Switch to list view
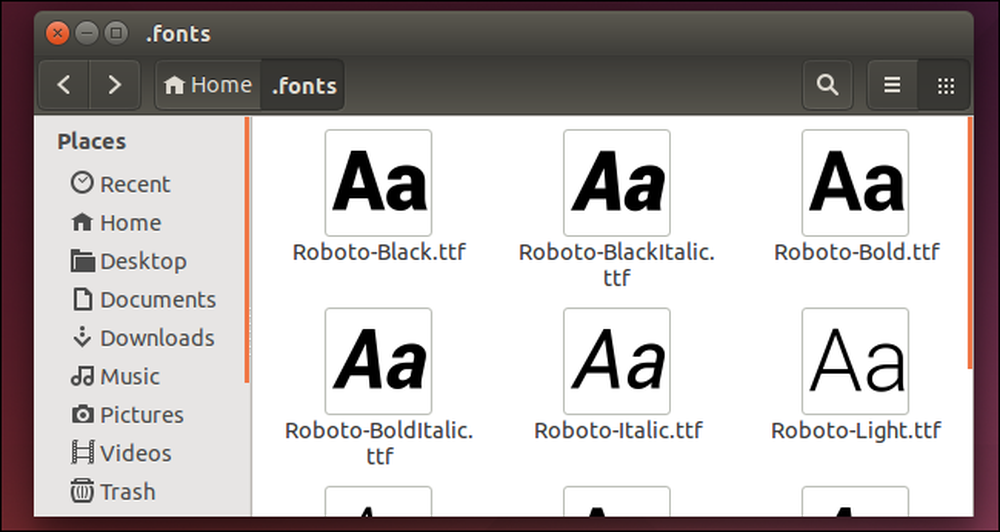This screenshot has height=532, width=1000. point(892,85)
